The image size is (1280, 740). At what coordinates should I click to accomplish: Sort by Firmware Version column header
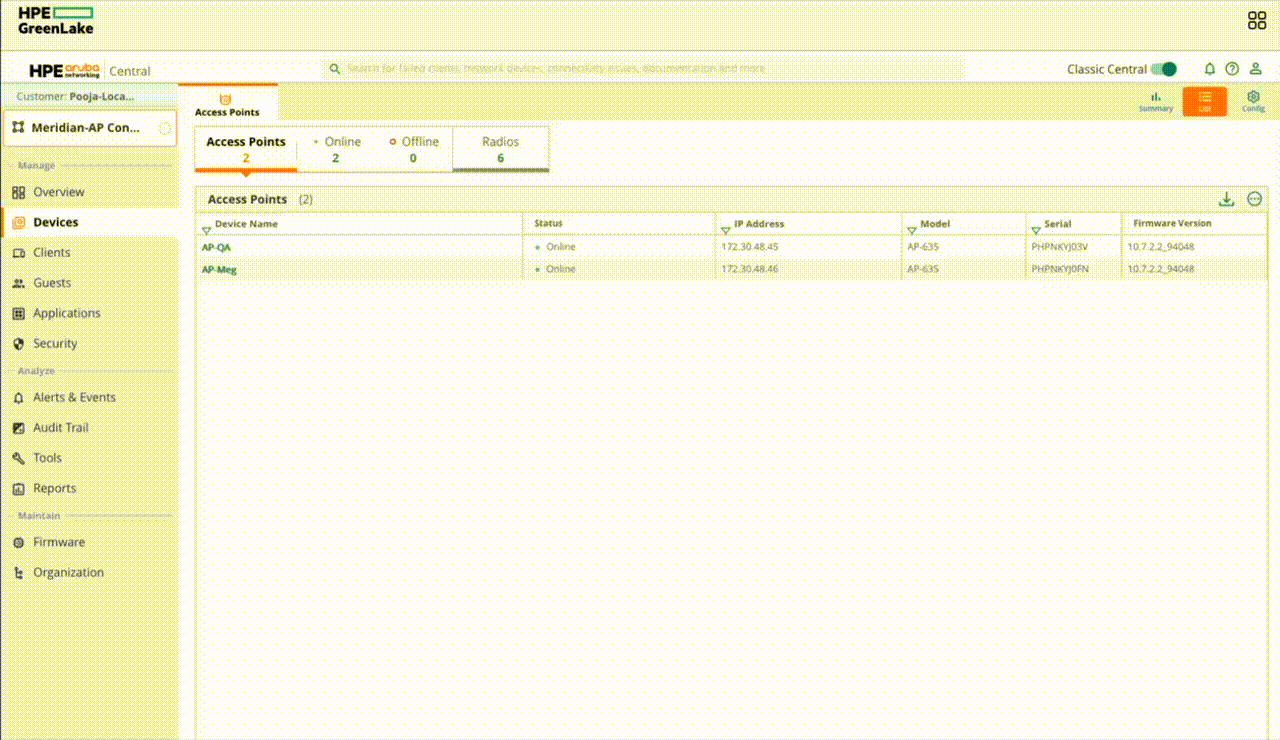[1172, 224]
